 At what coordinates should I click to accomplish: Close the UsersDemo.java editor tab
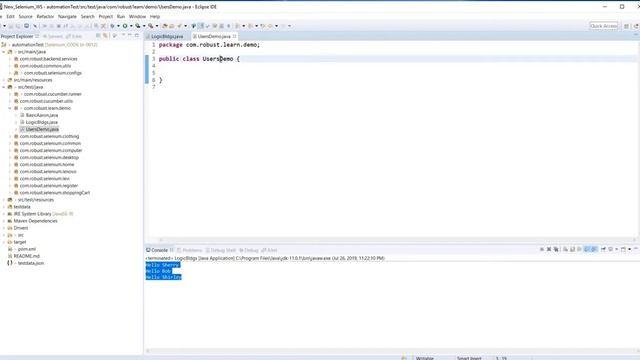[x=234, y=36]
